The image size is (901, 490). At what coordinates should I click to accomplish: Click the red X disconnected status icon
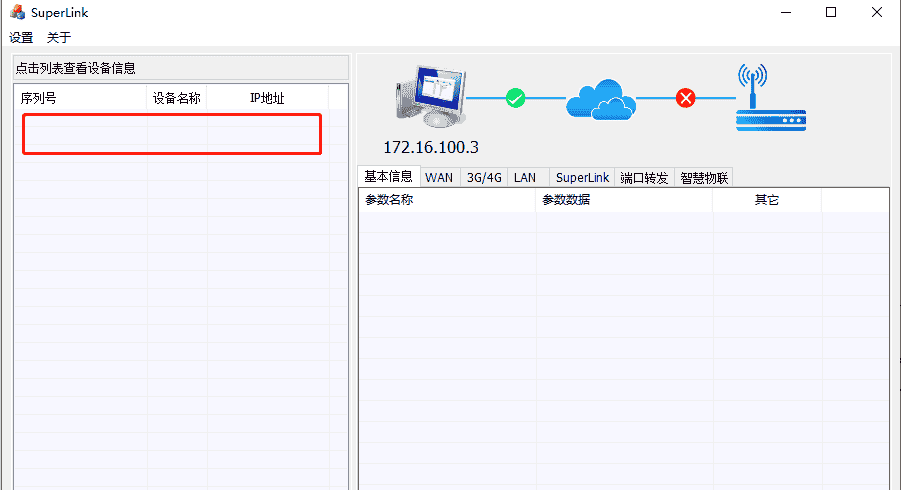[686, 98]
